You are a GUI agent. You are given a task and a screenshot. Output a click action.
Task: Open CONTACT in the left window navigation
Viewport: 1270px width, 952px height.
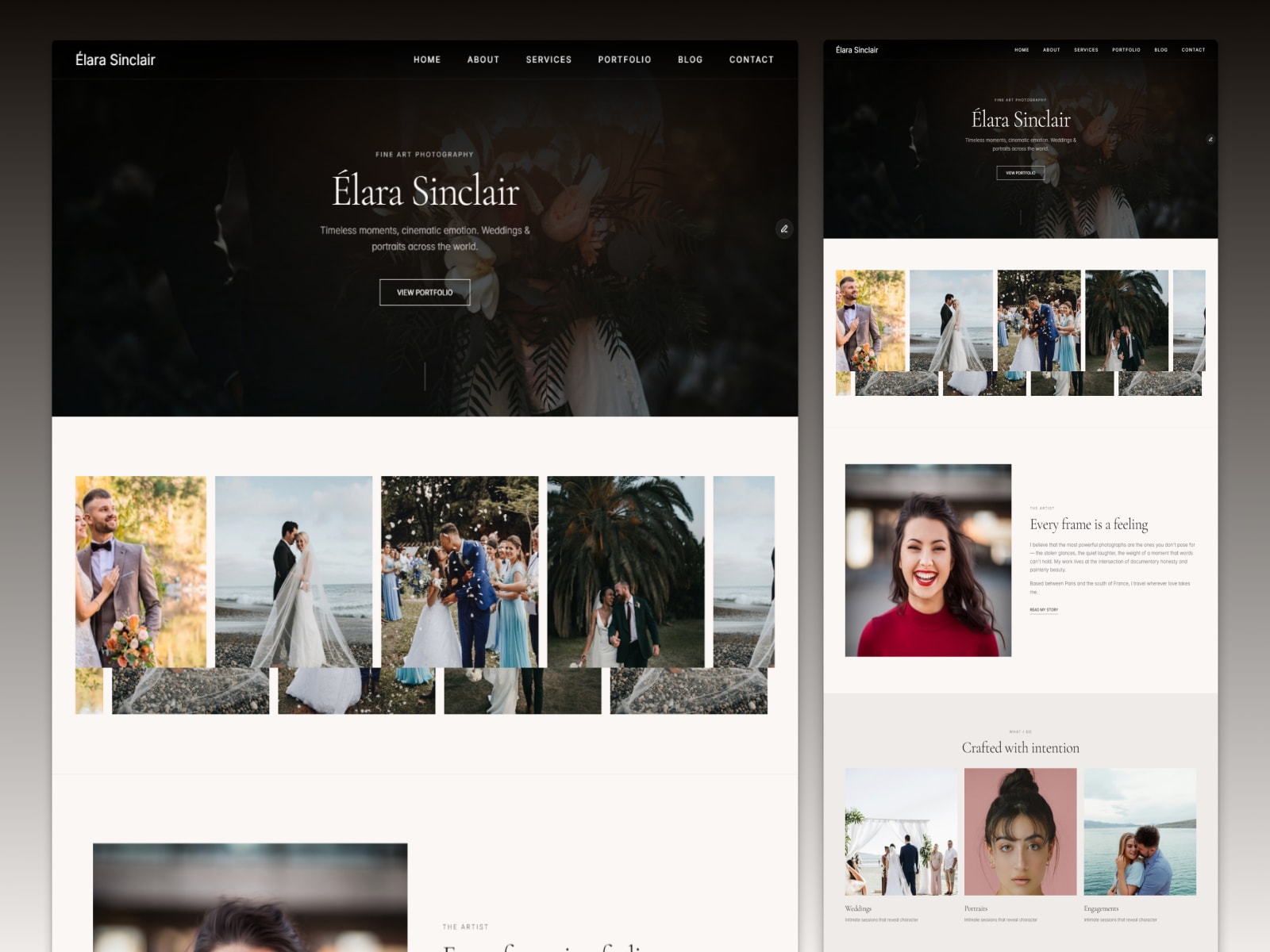tap(752, 59)
